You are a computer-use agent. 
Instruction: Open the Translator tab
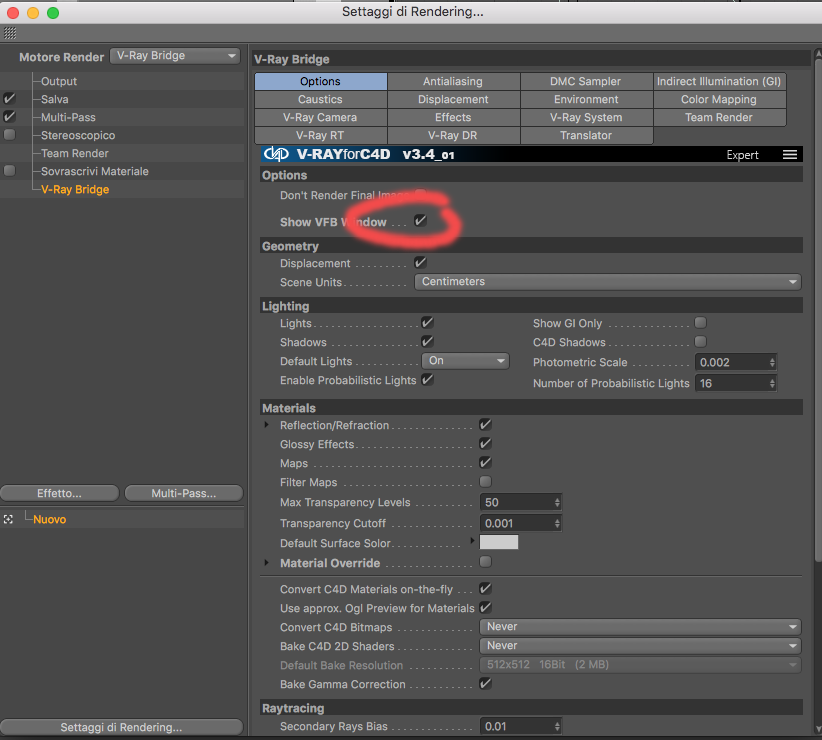(x=586, y=135)
